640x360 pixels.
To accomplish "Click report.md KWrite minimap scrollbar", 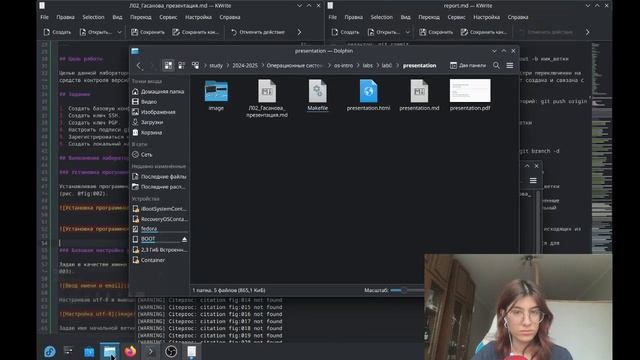I will pyautogui.click(x=602, y=147).
